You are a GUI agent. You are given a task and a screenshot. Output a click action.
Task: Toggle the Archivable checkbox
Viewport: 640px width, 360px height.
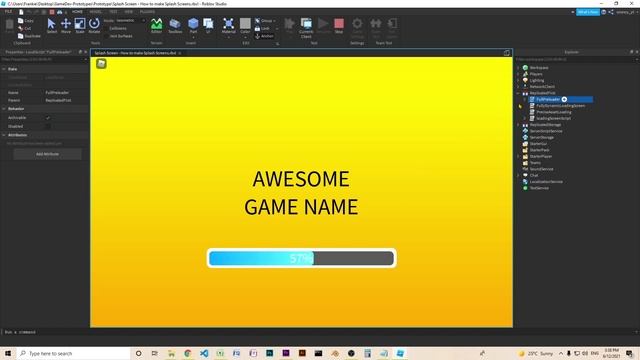48,118
